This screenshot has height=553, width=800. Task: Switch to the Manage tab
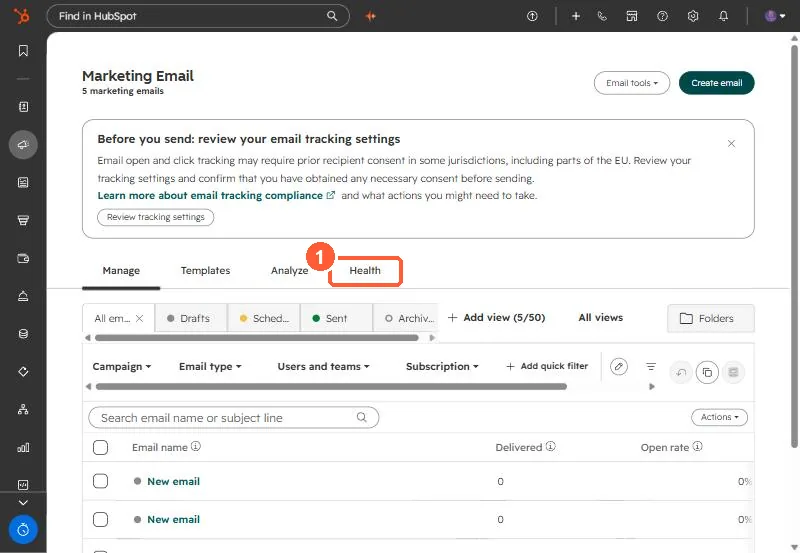coord(121,270)
